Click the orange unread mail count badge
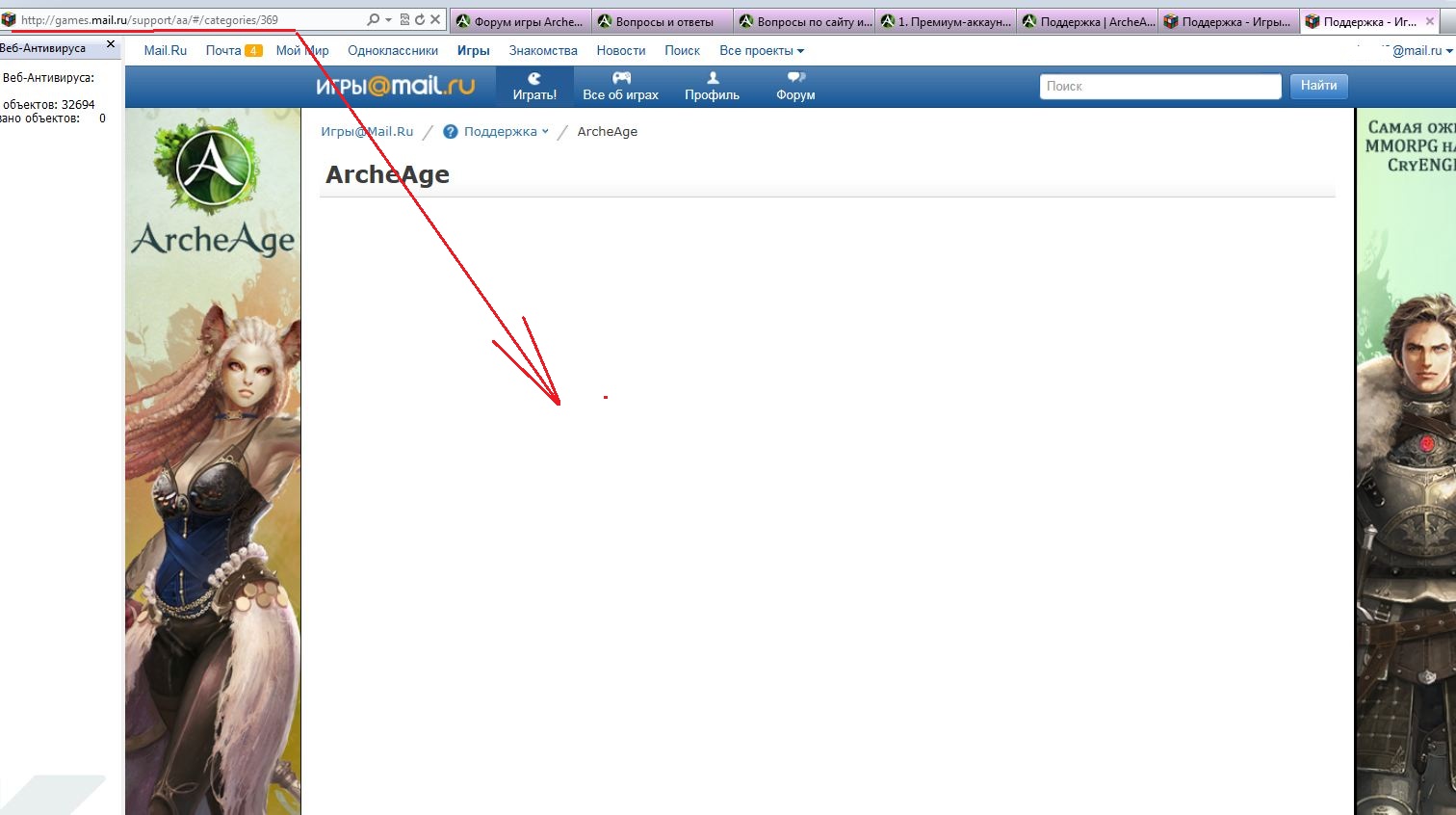Screen dimensions: 1456x815 [x=253, y=51]
